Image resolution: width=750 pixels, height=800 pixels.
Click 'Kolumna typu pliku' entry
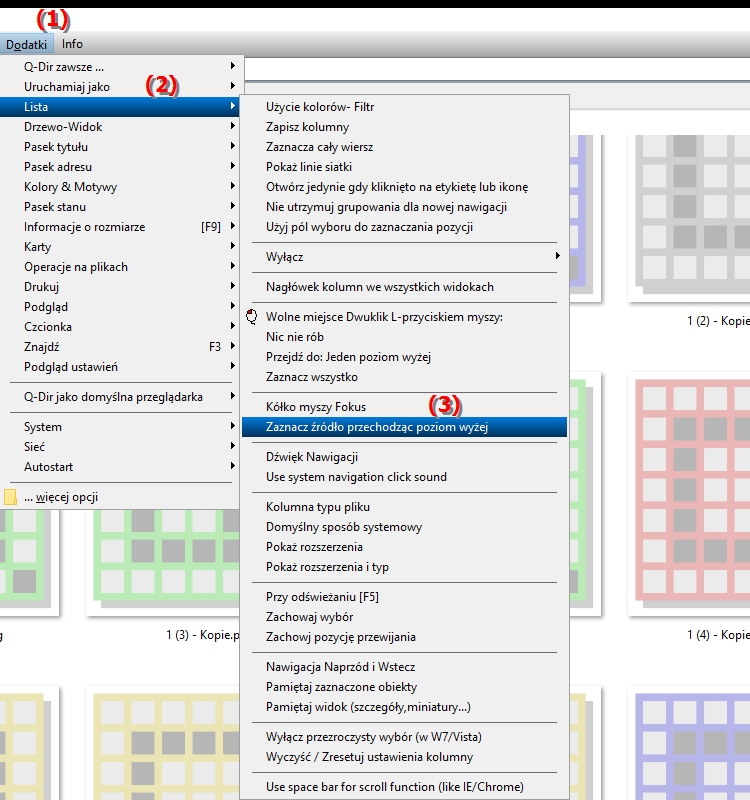click(404, 507)
